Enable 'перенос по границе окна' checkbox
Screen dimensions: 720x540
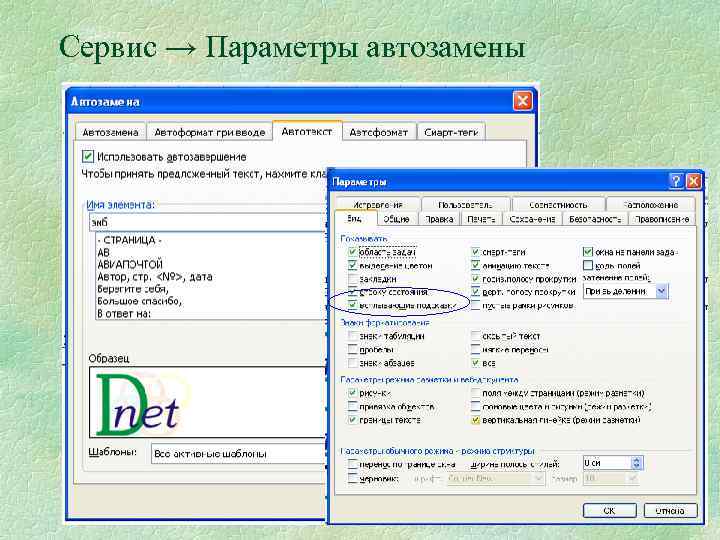click(x=352, y=464)
